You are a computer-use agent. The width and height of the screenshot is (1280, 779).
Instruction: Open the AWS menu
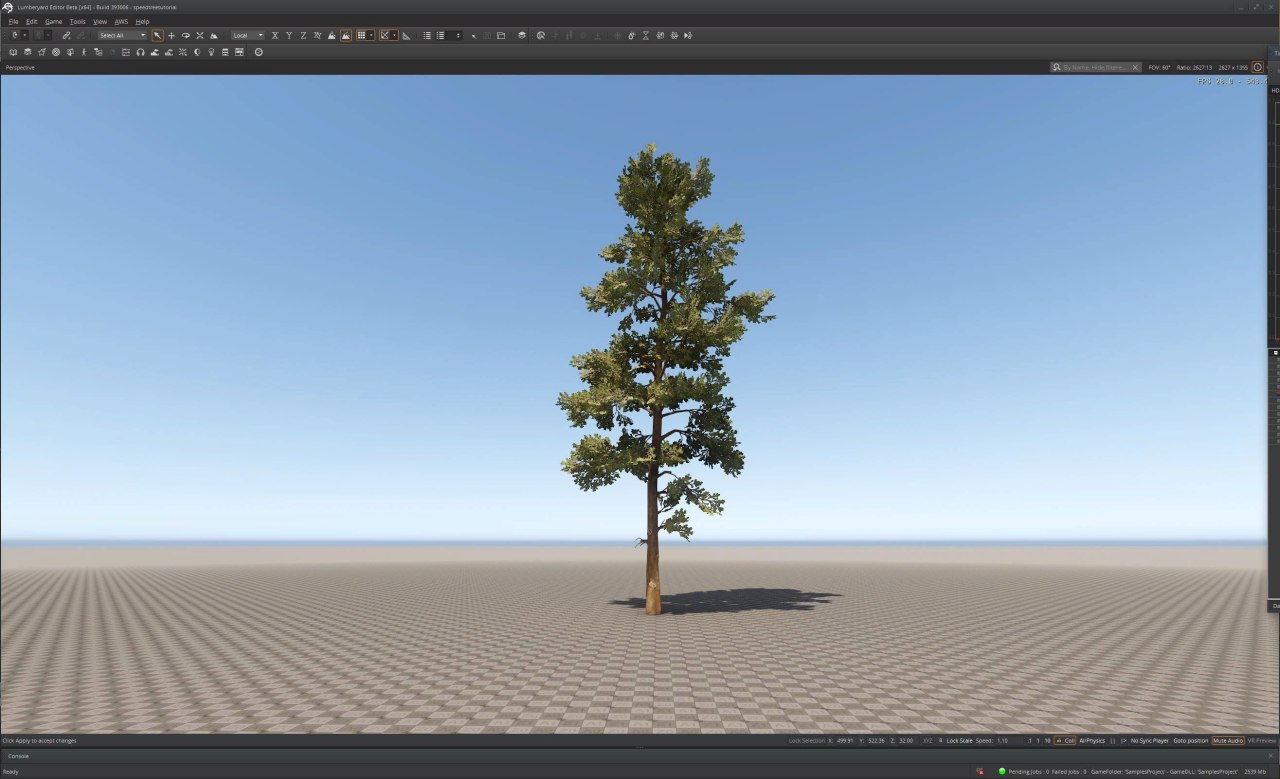point(121,21)
